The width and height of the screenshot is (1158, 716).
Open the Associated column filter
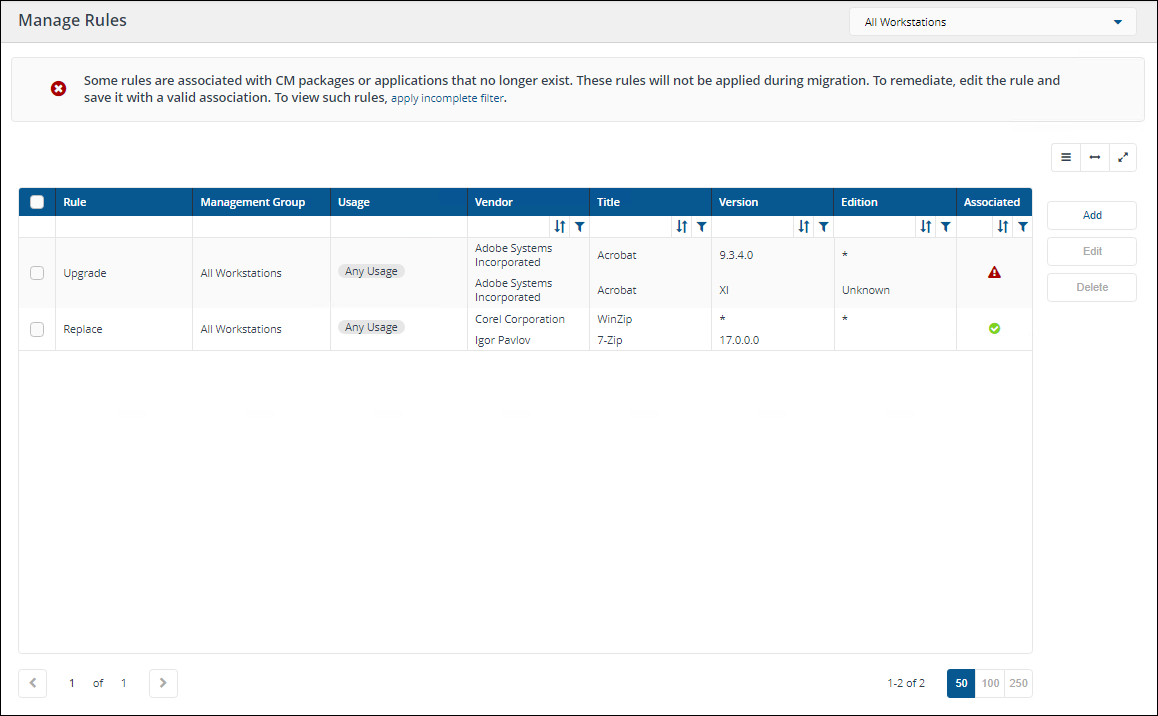pos(1022,227)
